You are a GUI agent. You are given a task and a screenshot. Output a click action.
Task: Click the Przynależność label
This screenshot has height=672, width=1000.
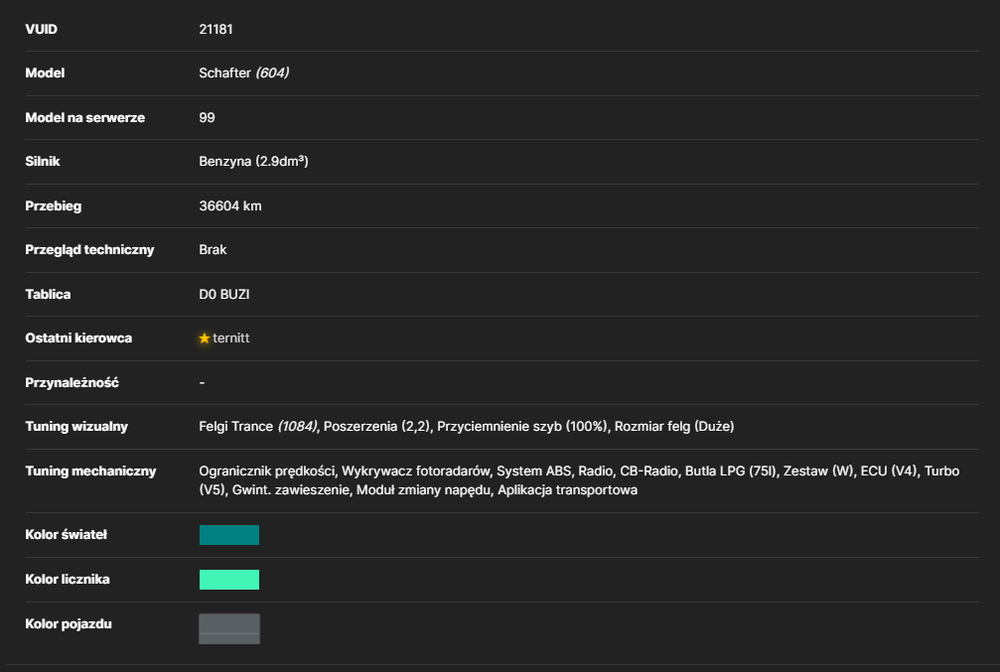click(71, 383)
